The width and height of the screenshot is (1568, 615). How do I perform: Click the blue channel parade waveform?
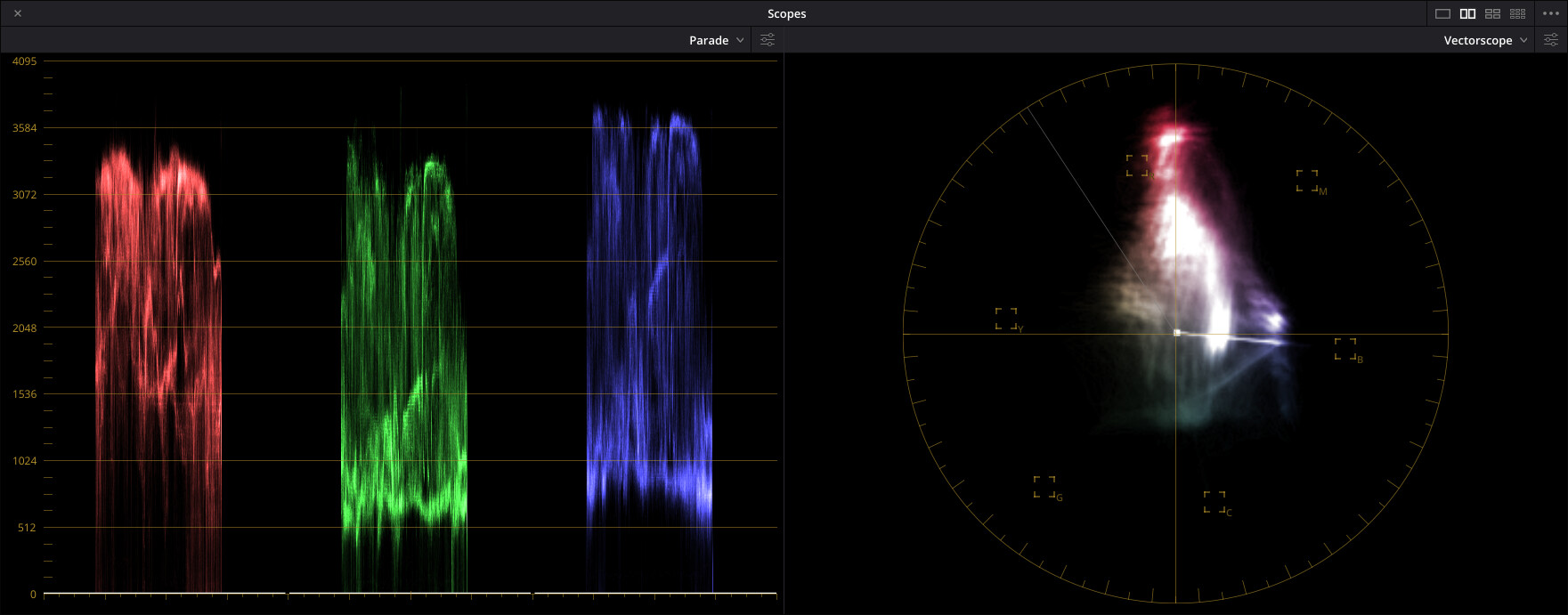point(649,356)
